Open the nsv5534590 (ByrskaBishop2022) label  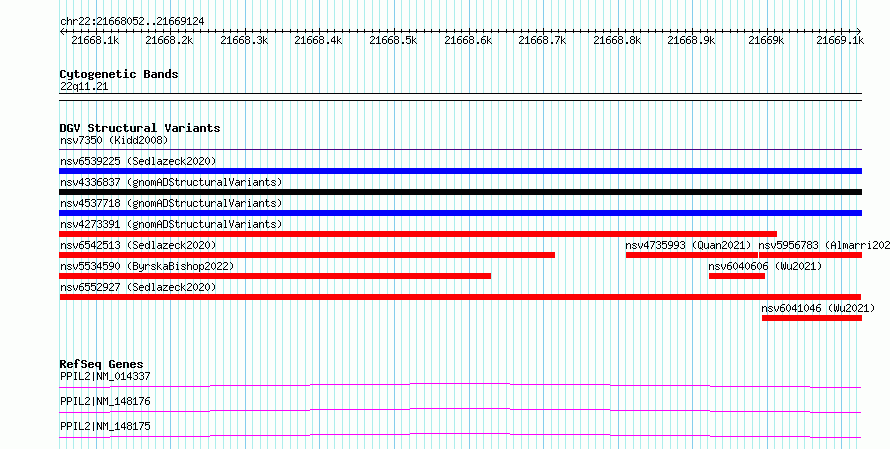coord(147,266)
